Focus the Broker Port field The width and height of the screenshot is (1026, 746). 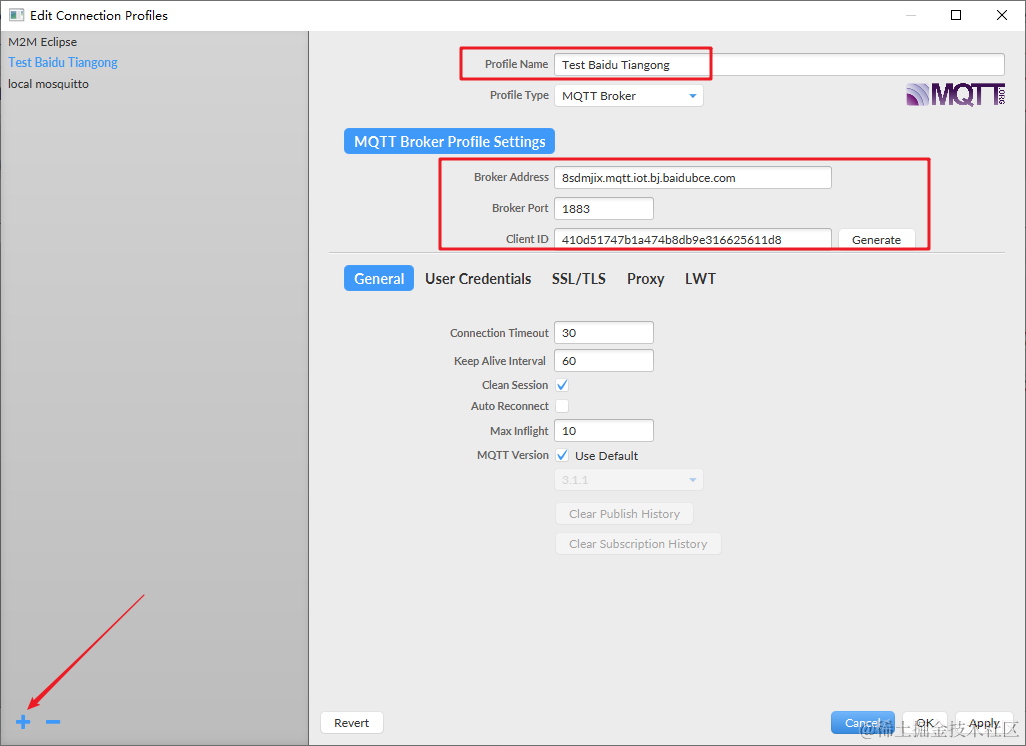pyautogui.click(x=604, y=208)
